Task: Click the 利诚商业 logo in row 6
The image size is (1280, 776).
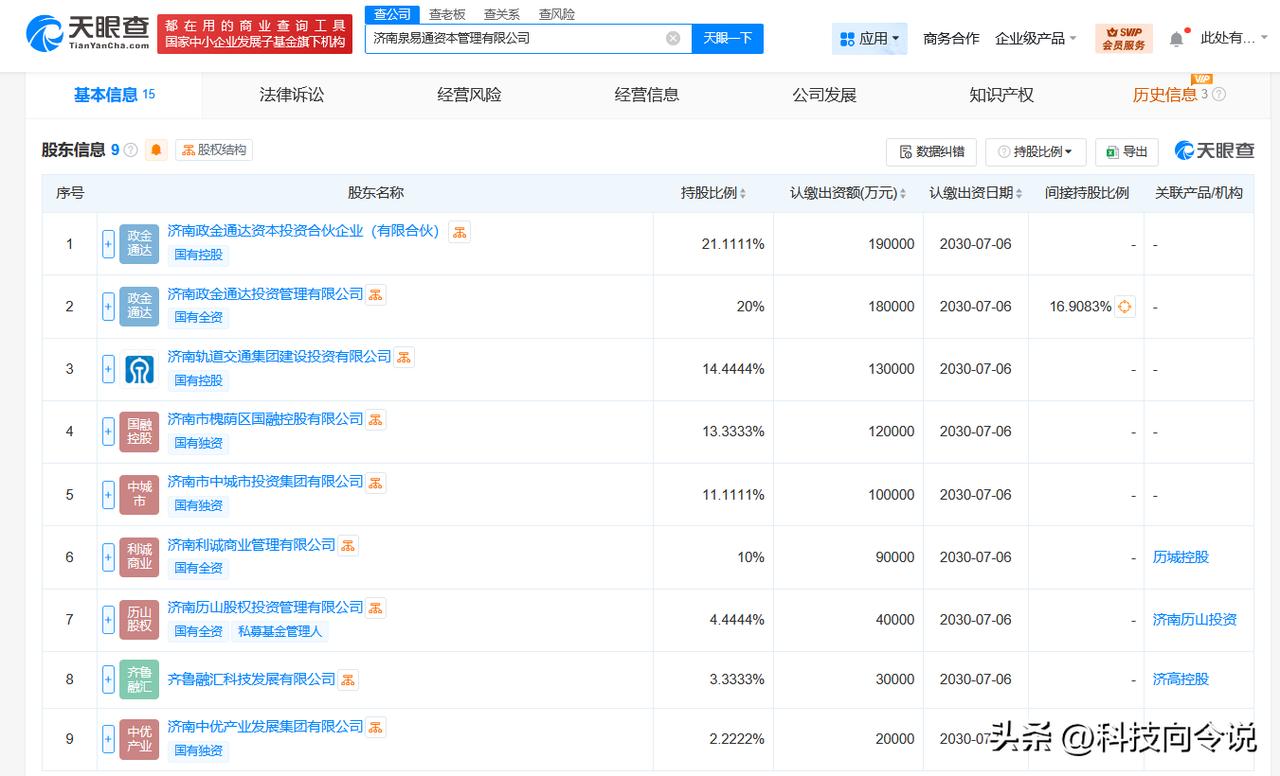Action: tap(139, 557)
